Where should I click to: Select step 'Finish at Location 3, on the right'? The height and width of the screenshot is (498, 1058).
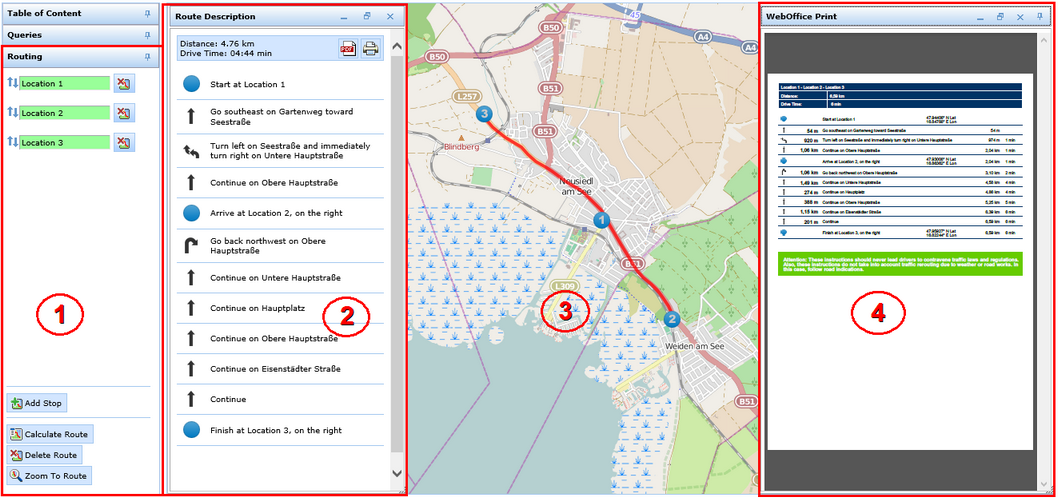click(281, 430)
